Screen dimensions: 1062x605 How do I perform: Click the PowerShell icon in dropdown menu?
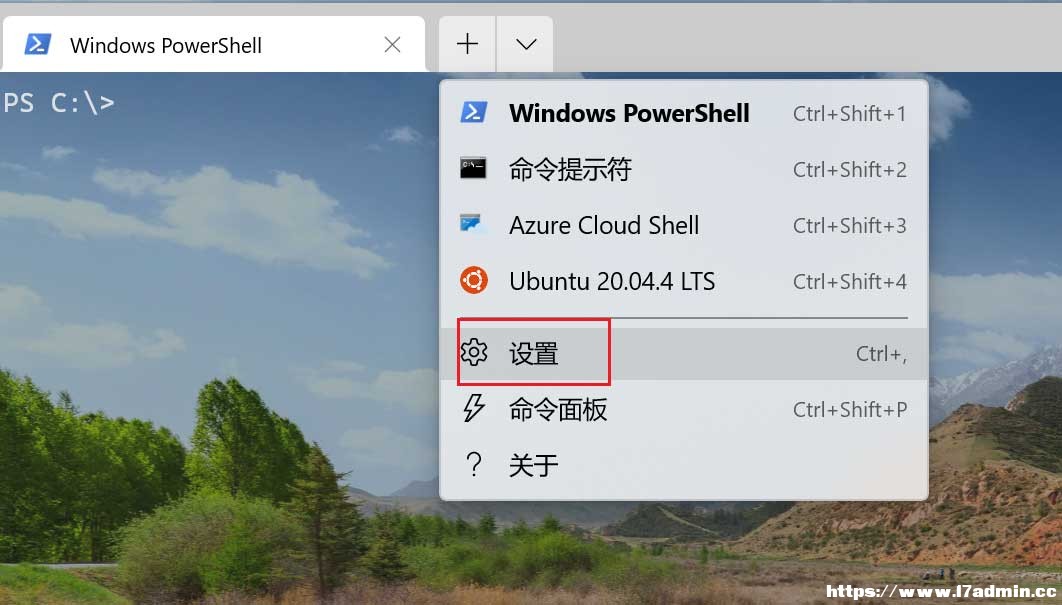(473, 112)
